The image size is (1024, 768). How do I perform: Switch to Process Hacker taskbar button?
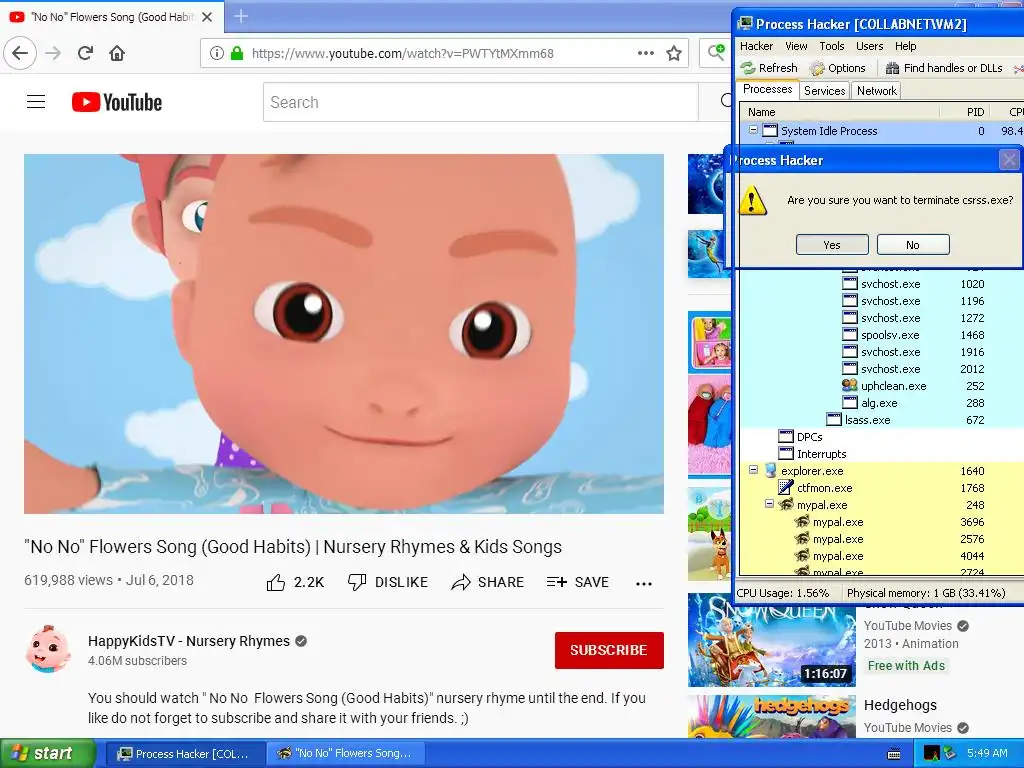point(184,754)
